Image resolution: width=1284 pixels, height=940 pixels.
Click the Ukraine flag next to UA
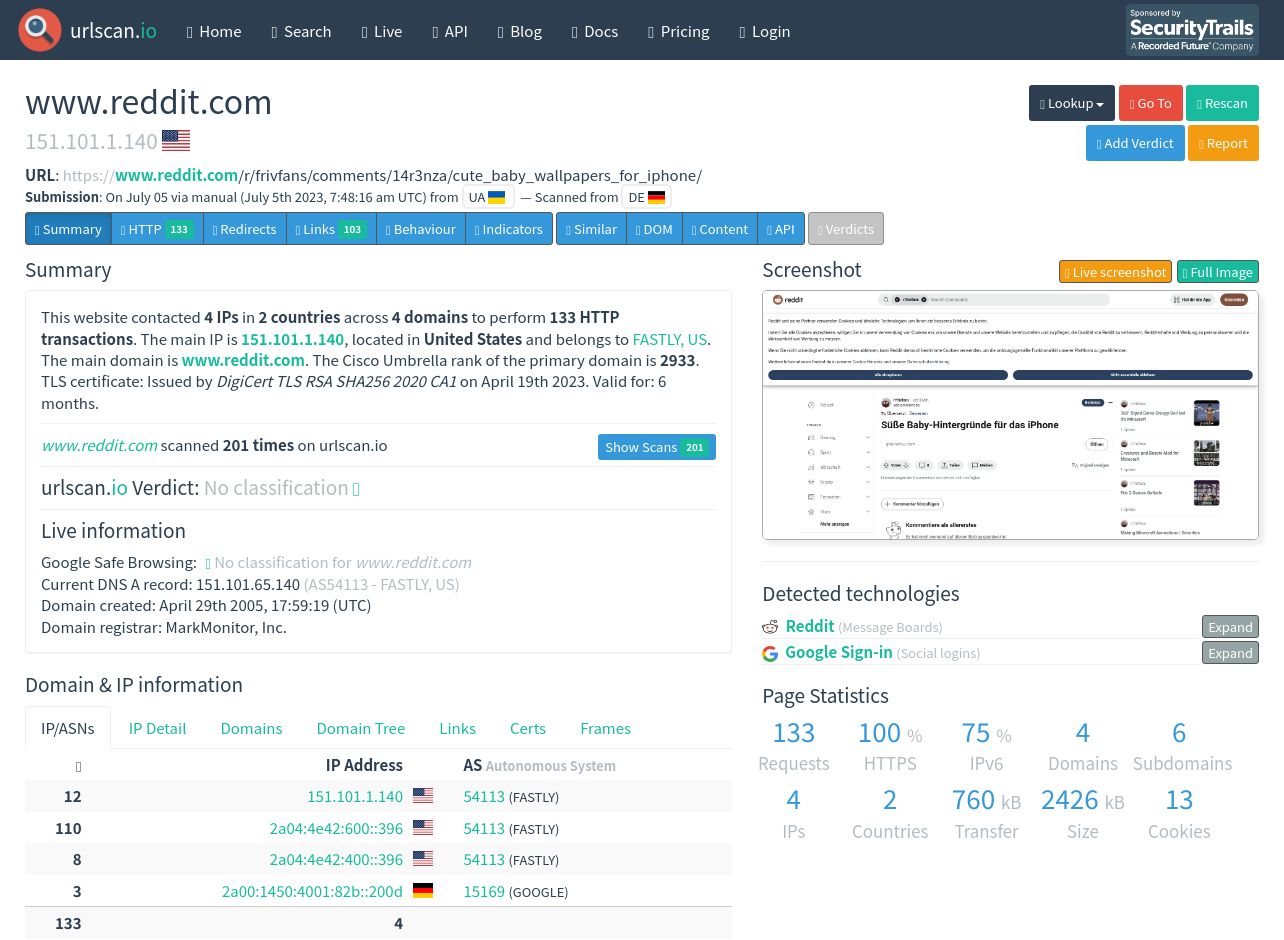pyautogui.click(x=496, y=197)
